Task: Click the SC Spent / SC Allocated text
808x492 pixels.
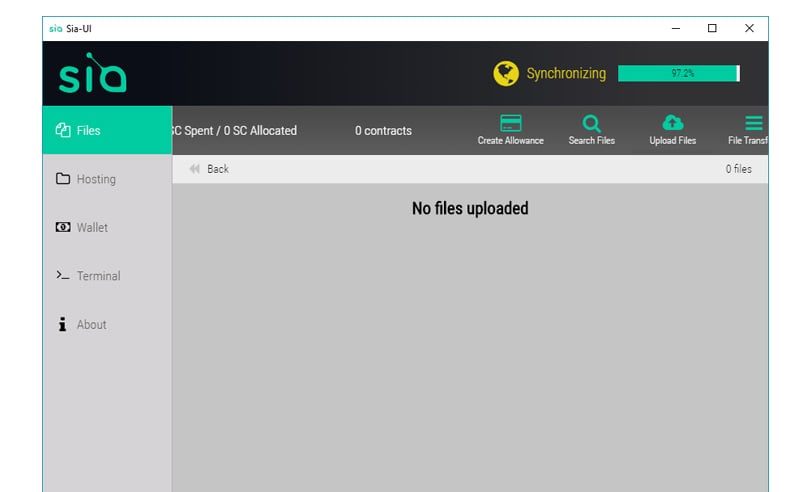Action: (x=234, y=131)
